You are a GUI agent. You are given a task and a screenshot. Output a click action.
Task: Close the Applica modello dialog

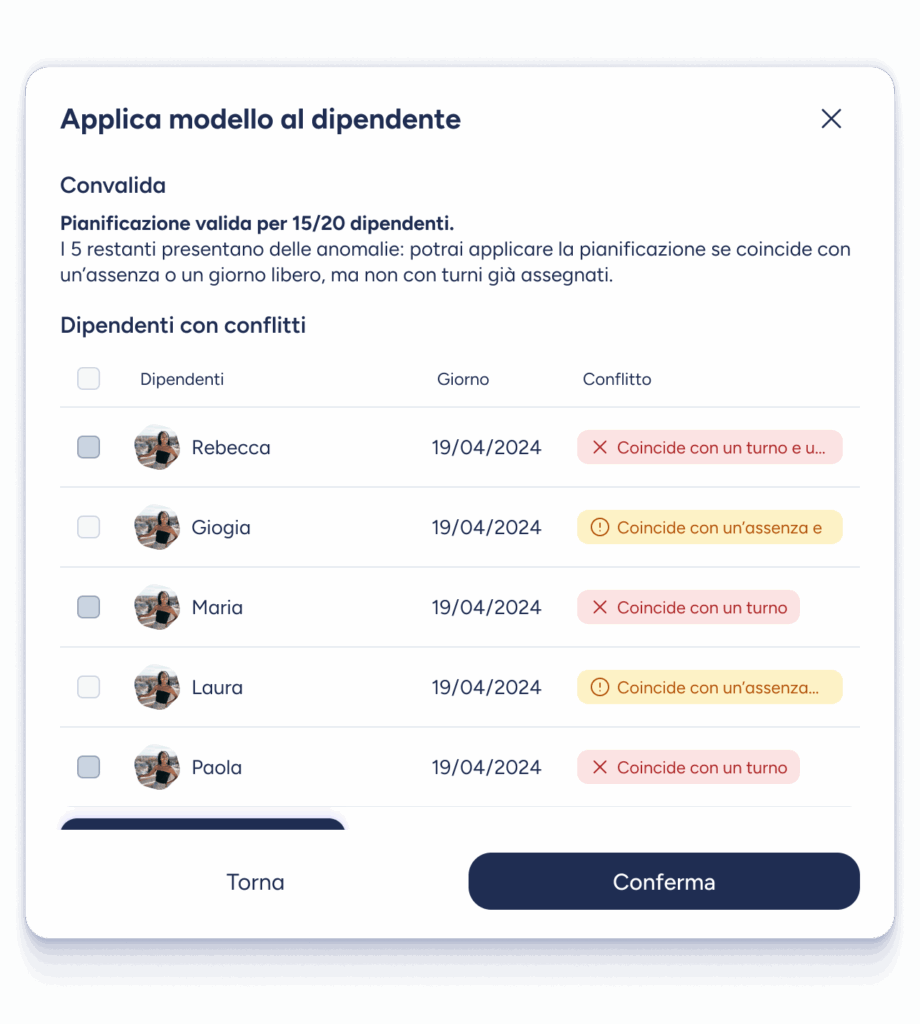click(x=830, y=119)
